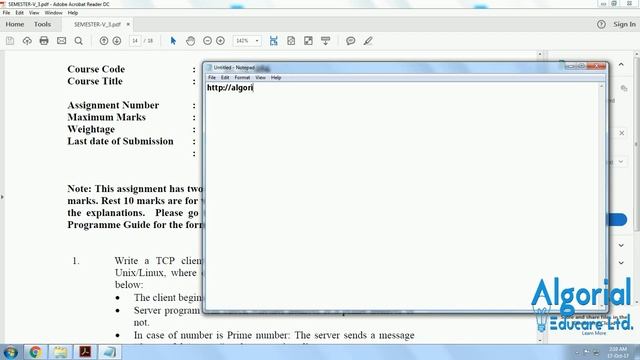The height and width of the screenshot is (360, 640).
Task: Switch to the Home tab
Action: point(15,24)
